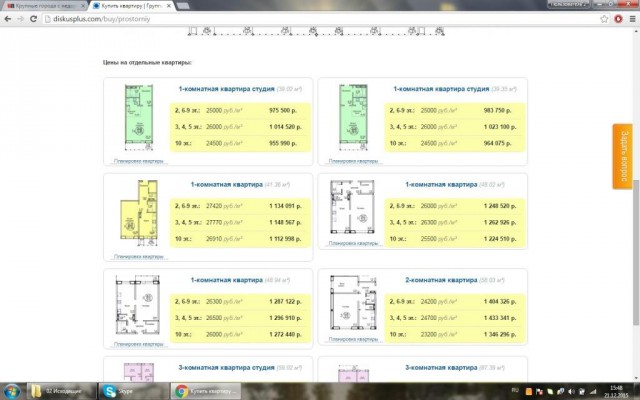The height and width of the screenshot is (400, 640).
Task: Click the price '1 112 998 р.'
Action: coord(285,239)
